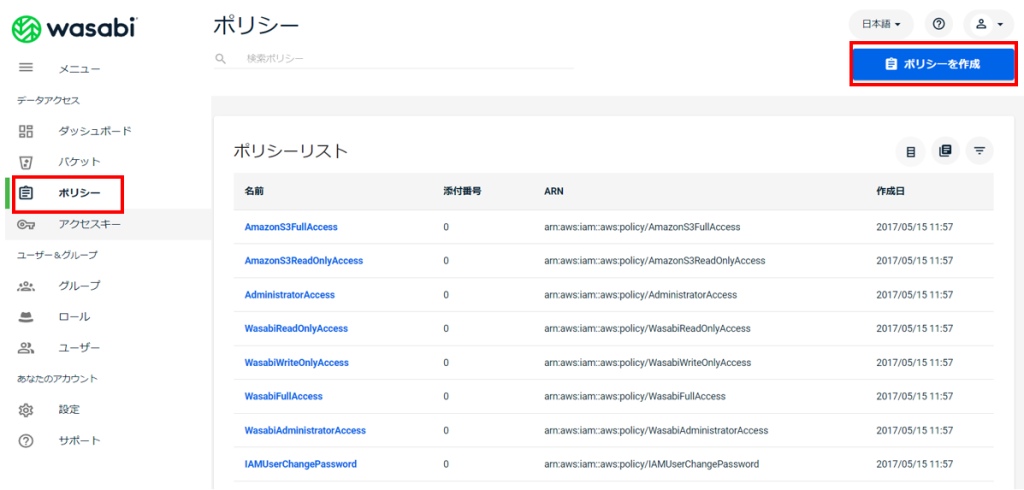Viewport: 1024px width, 490px height.
Task: Select サポート in the sidebar menu
Action: (x=79, y=440)
